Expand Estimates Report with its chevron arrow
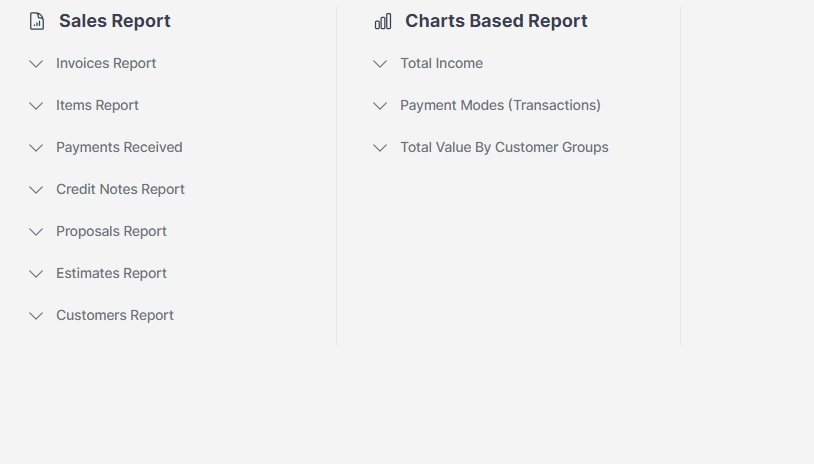Viewport: 814px width, 464px height. 36,274
